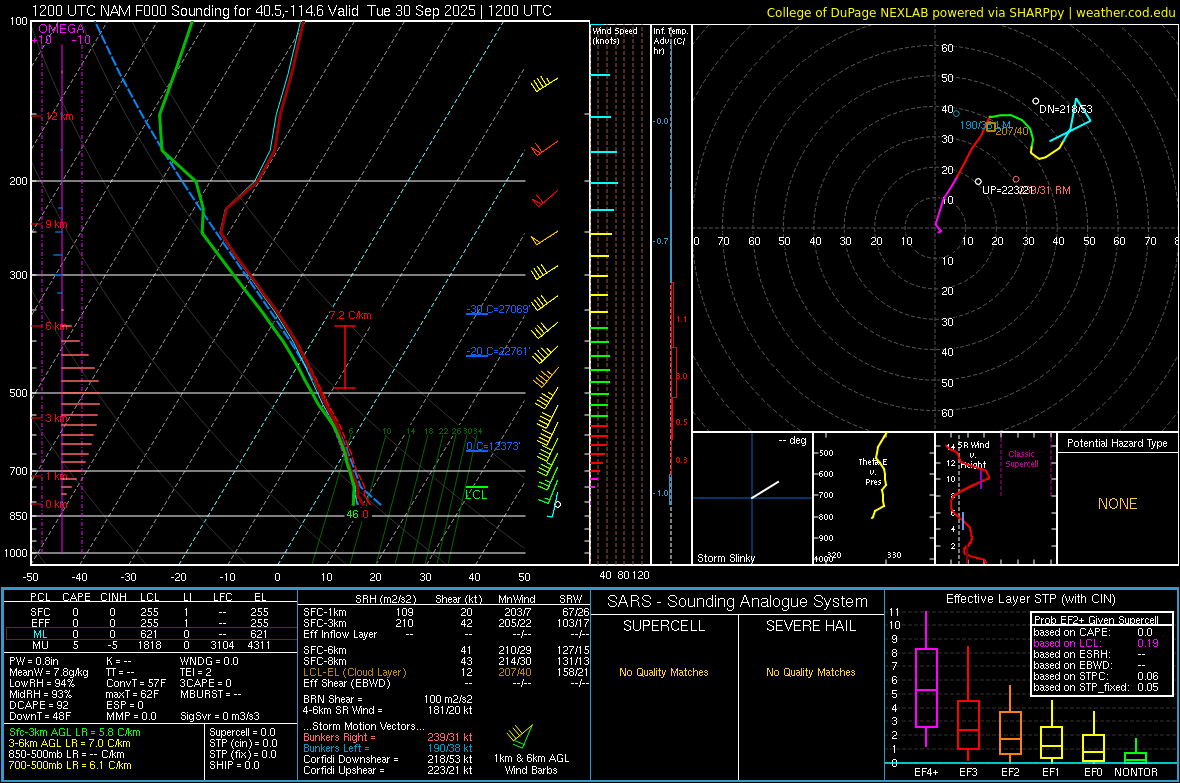Select the 12 km height marker
The width and height of the screenshot is (1180, 783).
pos(59,117)
